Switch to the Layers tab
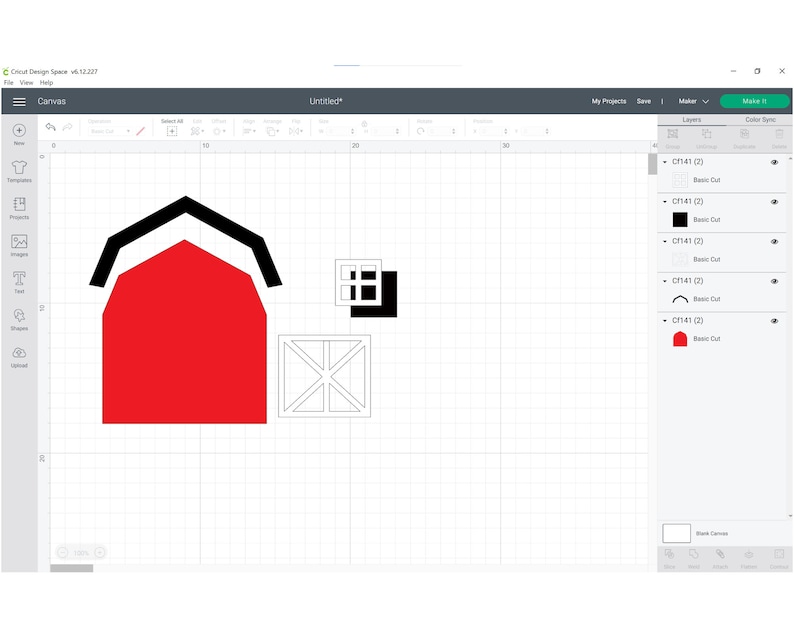The width and height of the screenshot is (794, 638). click(x=691, y=120)
